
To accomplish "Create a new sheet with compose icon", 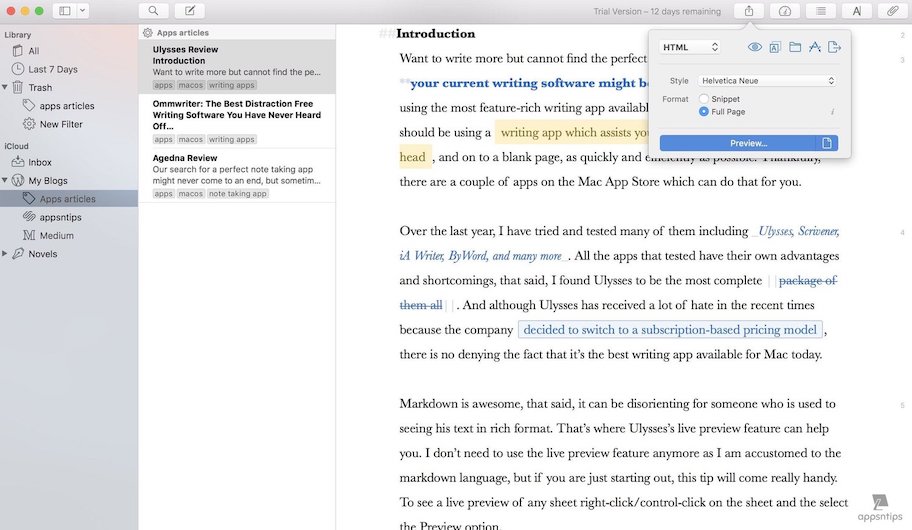I will (189, 11).
